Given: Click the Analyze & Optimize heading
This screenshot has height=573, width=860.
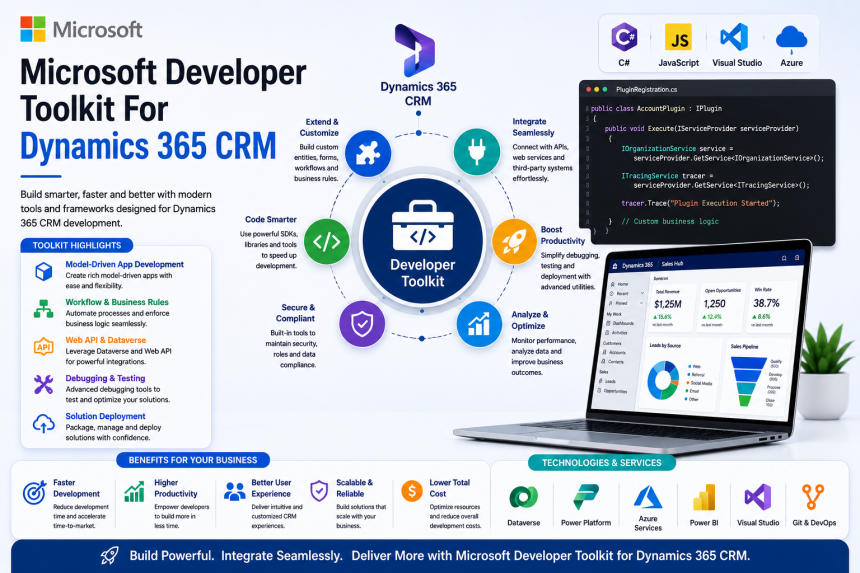Looking at the screenshot, I should pyautogui.click(x=530, y=320).
